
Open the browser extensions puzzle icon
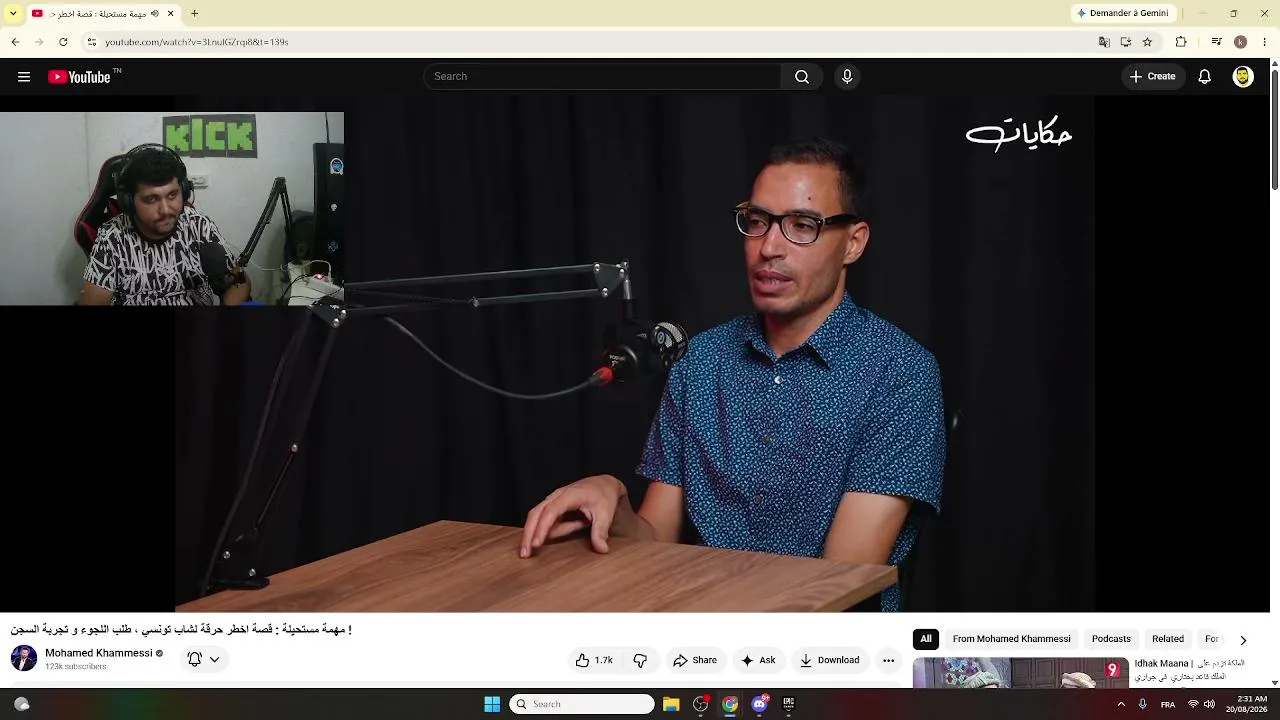point(1181,42)
